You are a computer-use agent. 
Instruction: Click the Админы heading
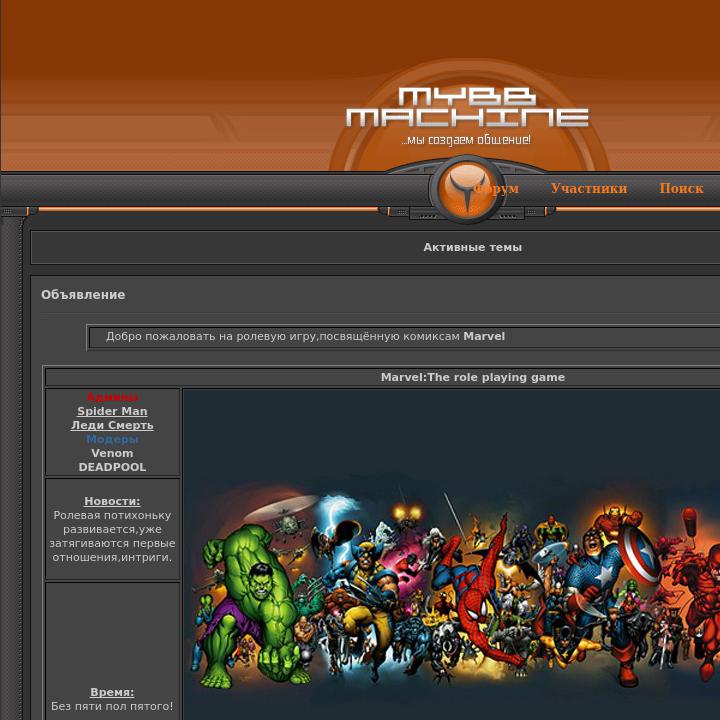click(x=112, y=397)
